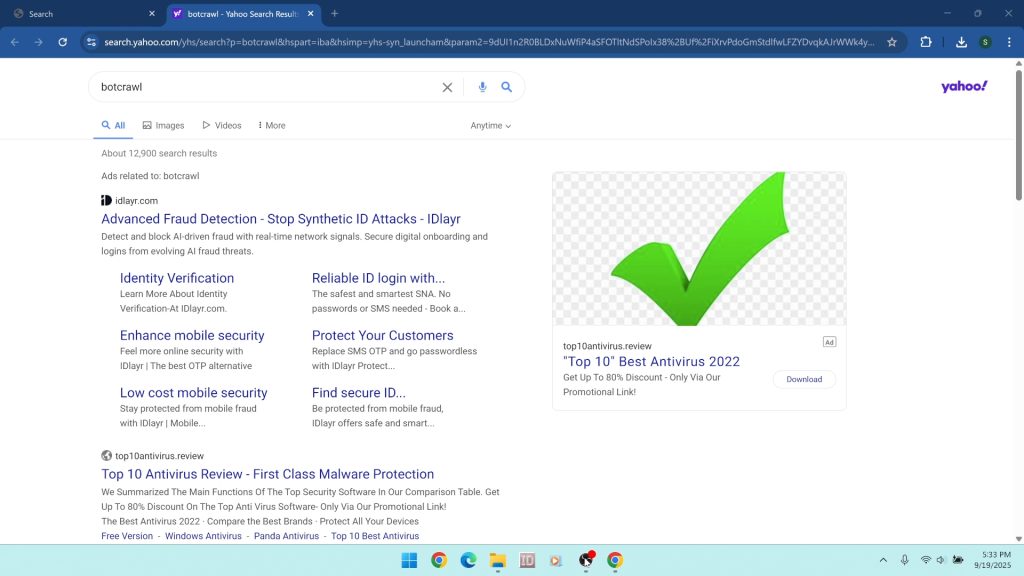Open the Chrome extensions puzzle icon

[925, 42]
